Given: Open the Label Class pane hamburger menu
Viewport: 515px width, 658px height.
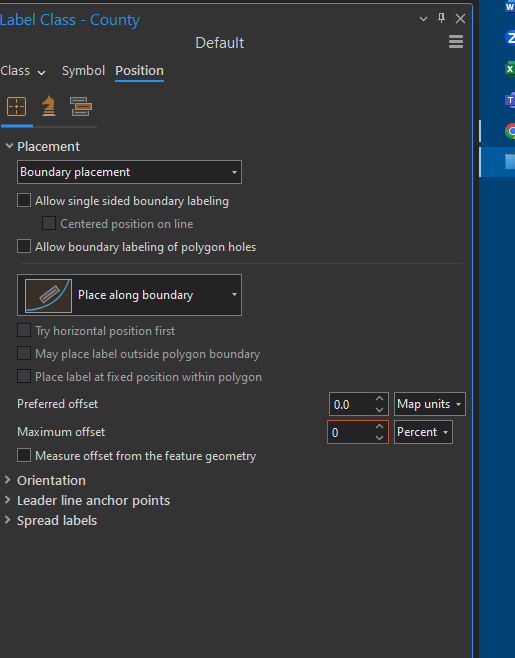Looking at the screenshot, I should pos(456,42).
